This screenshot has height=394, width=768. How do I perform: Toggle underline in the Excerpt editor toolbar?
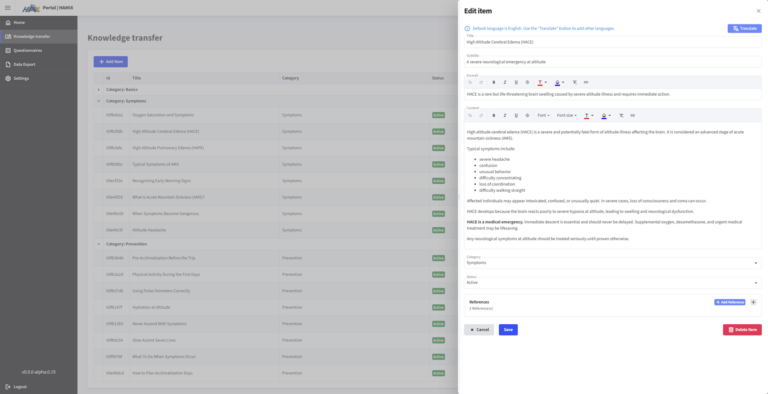(x=516, y=82)
